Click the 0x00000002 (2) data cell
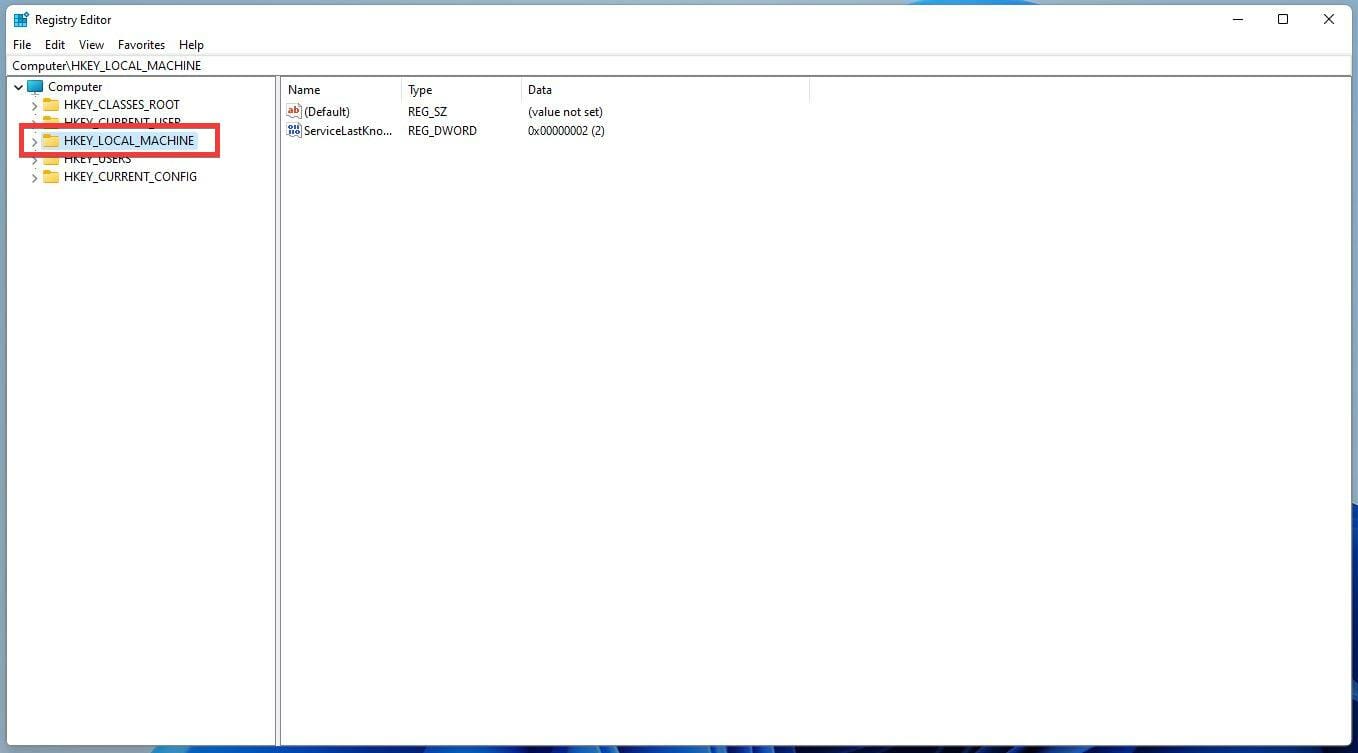Viewport: 1358px width, 753px height. 566,131
